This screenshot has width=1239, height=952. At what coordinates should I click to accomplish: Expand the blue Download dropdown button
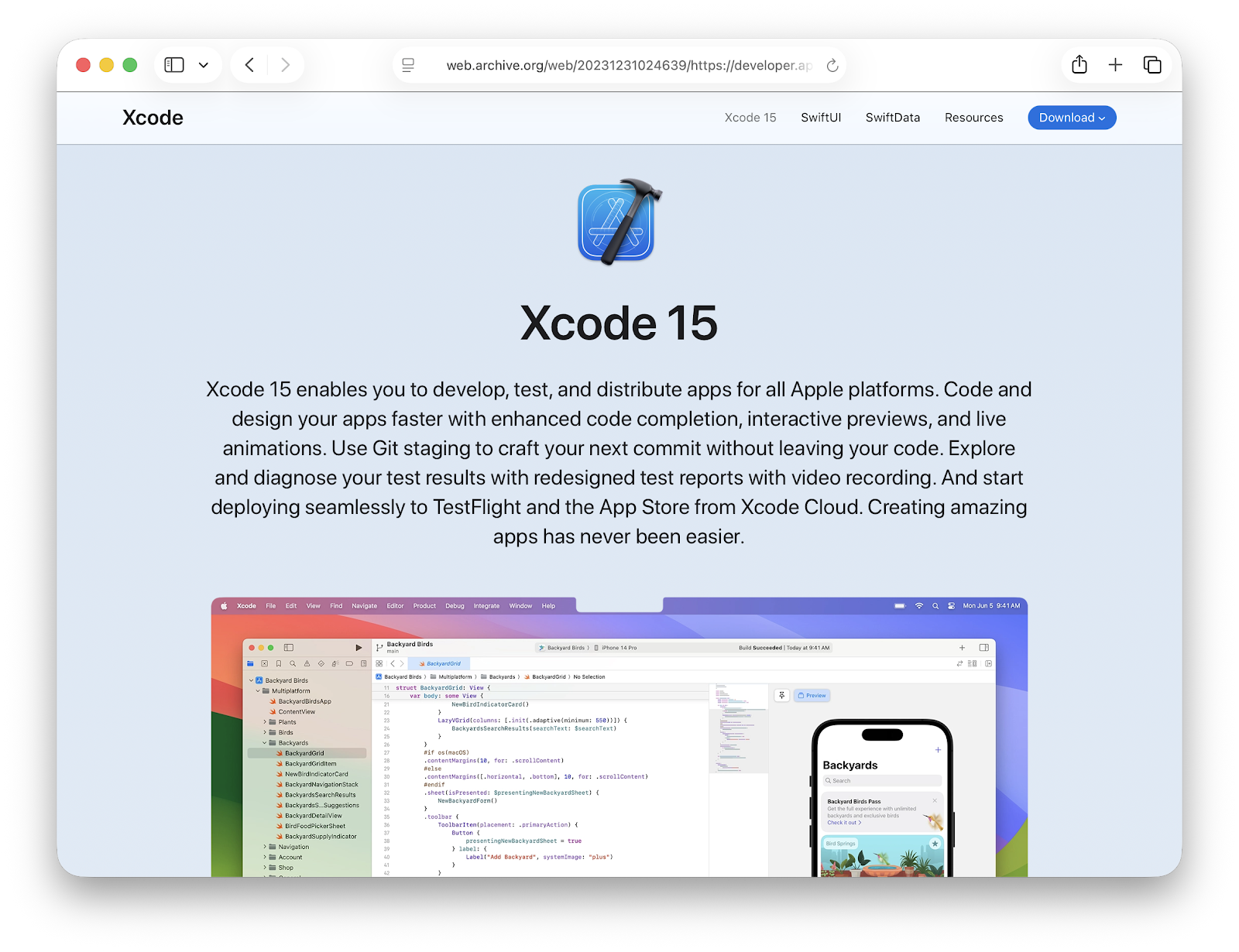click(x=1072, y=118)
